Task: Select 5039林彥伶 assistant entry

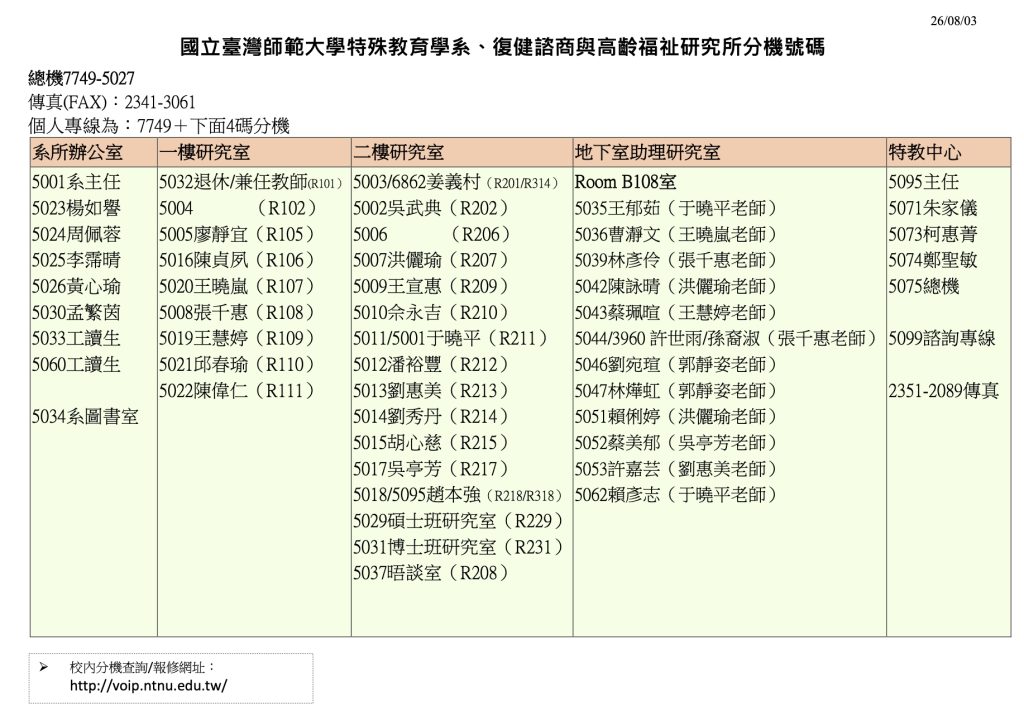Action: click(677, 261)
